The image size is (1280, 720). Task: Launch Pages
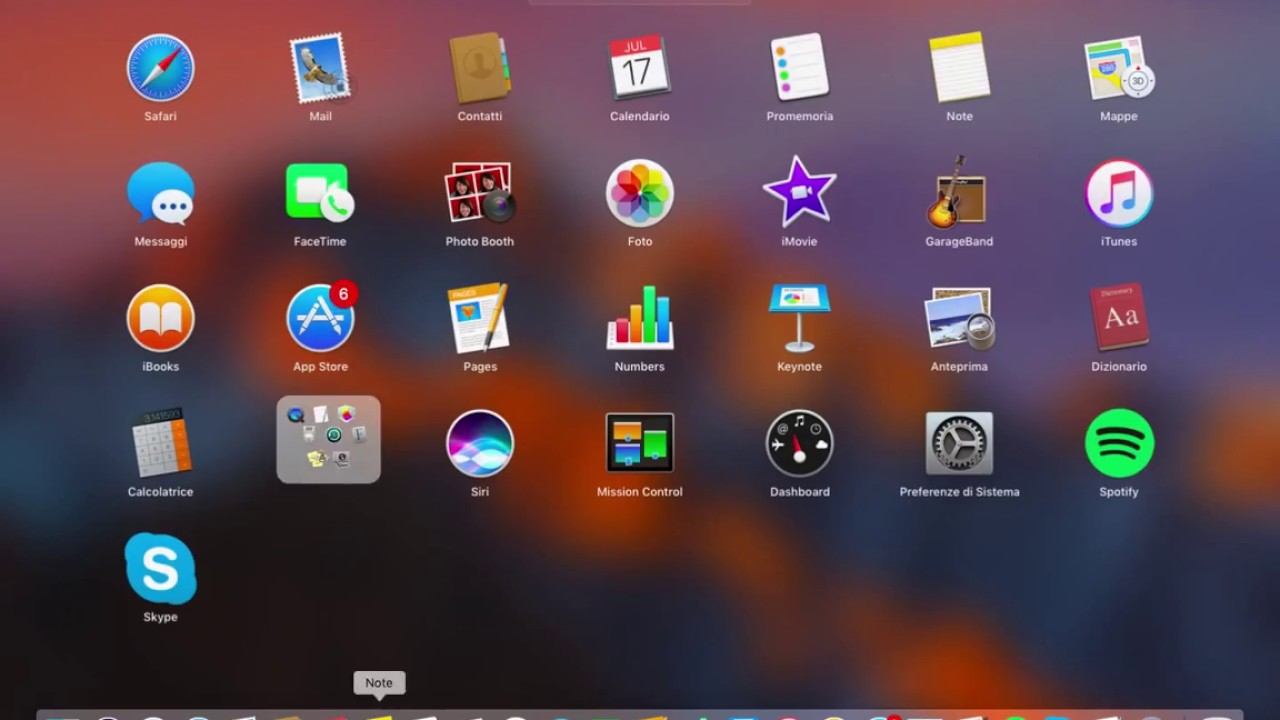click(480, 318)
